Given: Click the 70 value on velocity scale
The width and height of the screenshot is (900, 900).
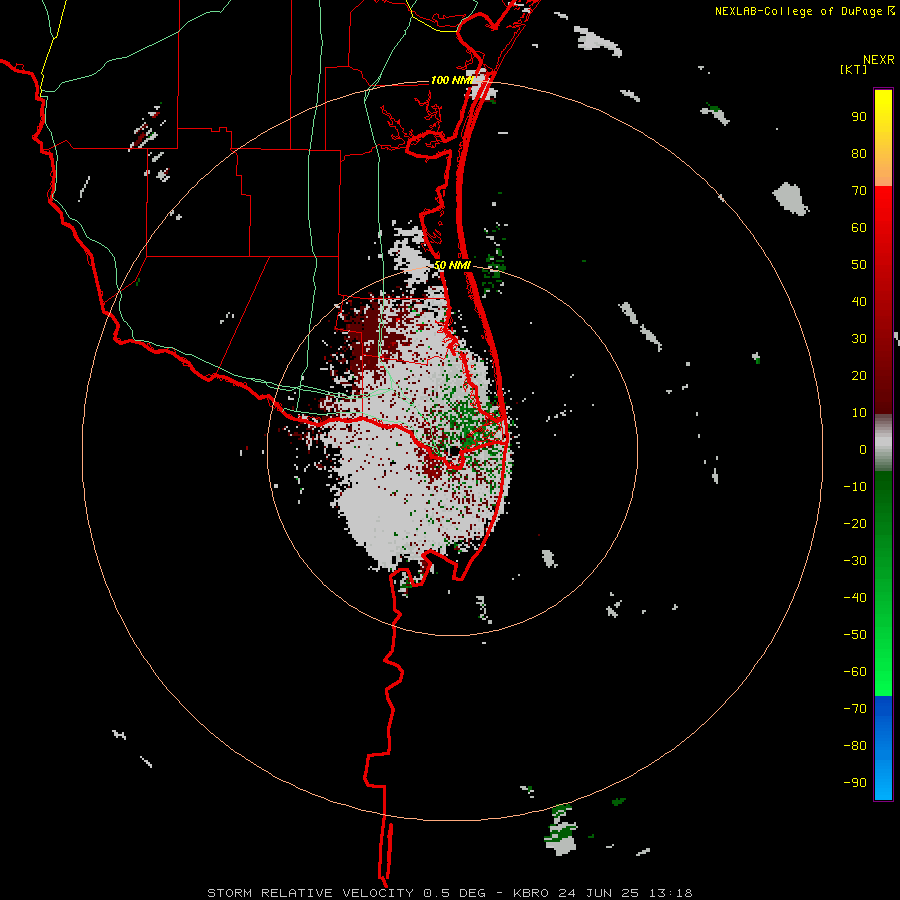Looking at the screenshot, I should [859, 191].
